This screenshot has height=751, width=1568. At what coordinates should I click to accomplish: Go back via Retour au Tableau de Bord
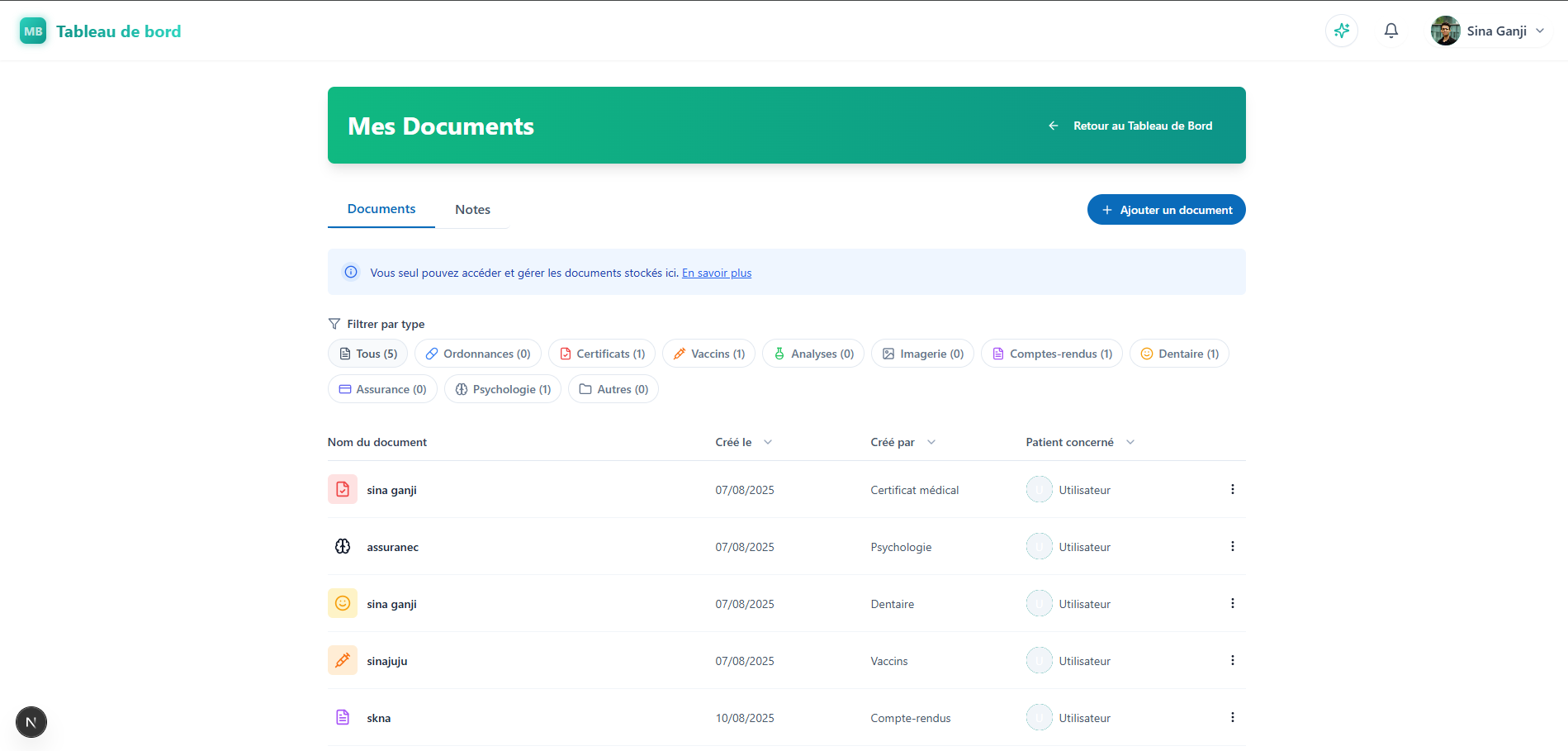1130,126
